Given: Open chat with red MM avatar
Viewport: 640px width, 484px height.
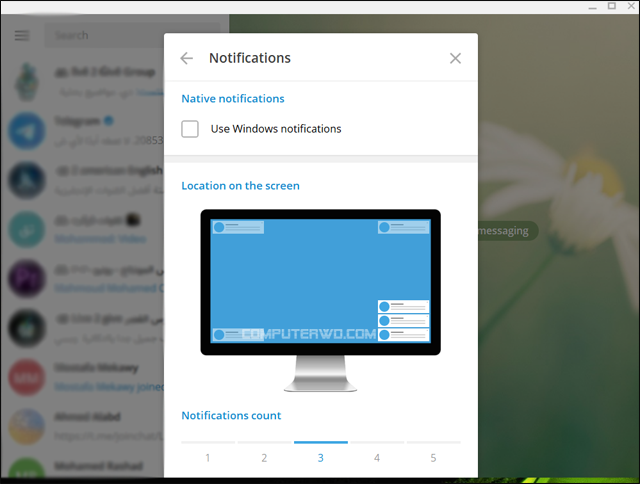Looking at the screenshot, I should (82, 377).
